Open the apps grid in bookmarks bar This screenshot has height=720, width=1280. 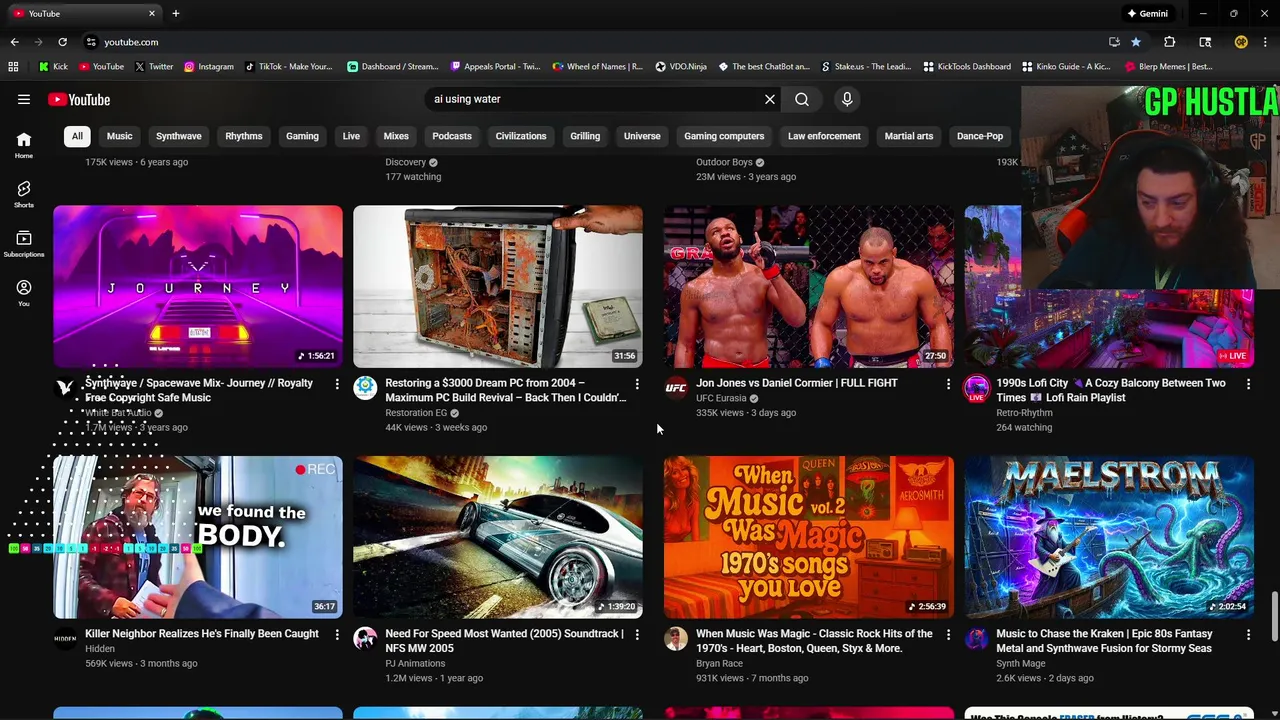coord(13,67)
